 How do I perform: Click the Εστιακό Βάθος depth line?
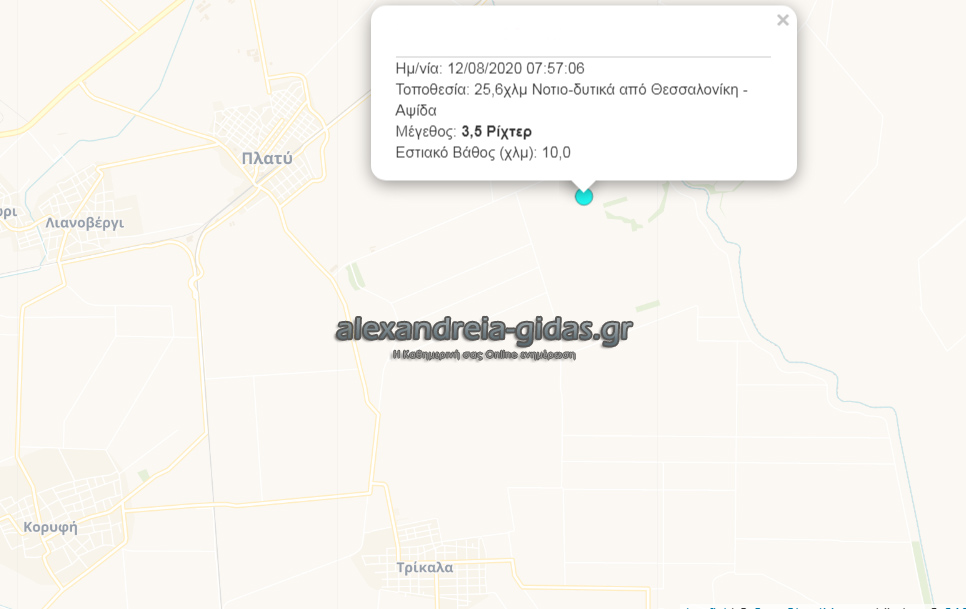coord(483,152)
